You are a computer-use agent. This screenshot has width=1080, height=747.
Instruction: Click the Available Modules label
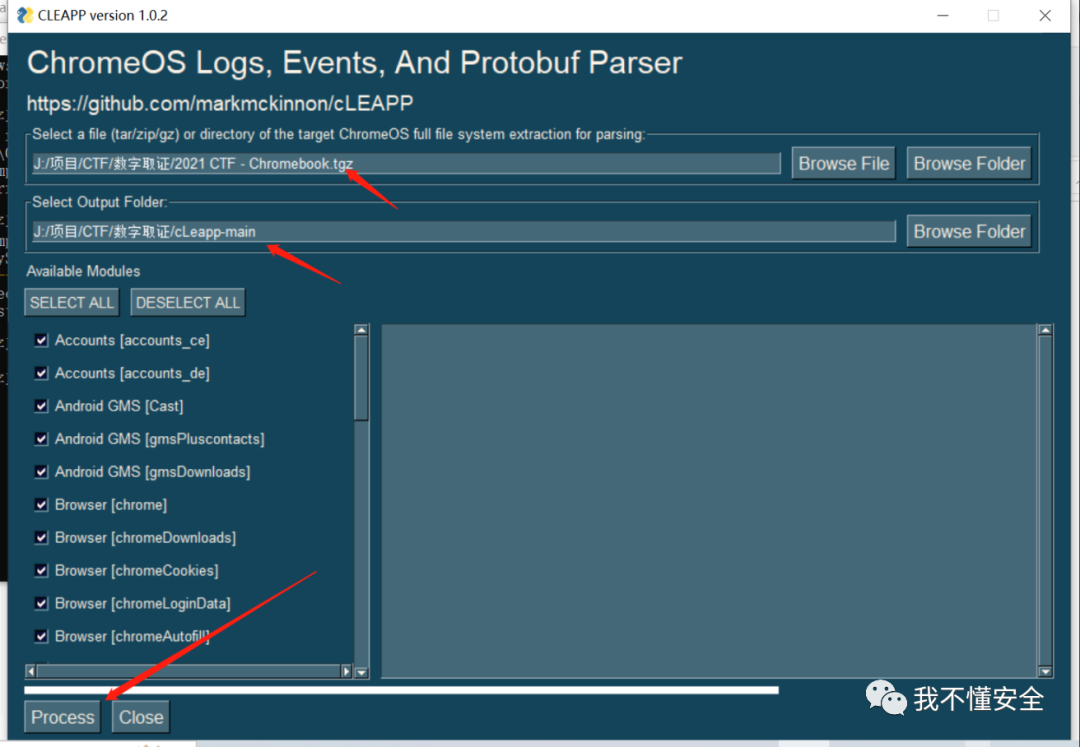coord(83,271)
